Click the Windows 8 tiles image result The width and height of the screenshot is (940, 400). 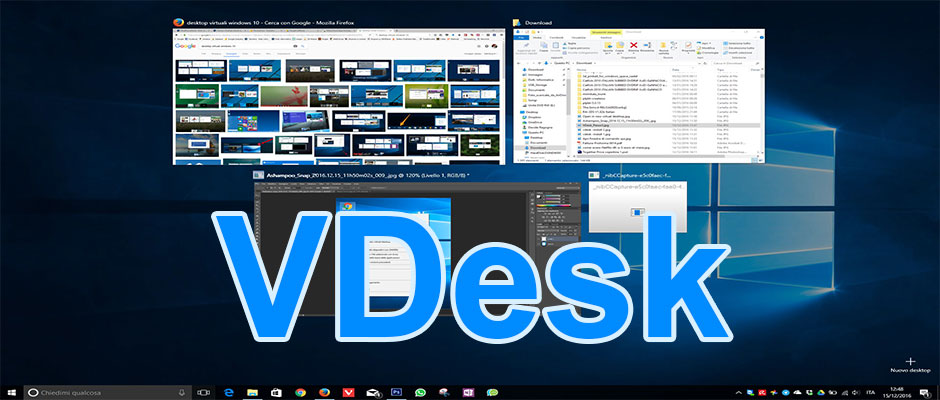(x=254, y=121)
